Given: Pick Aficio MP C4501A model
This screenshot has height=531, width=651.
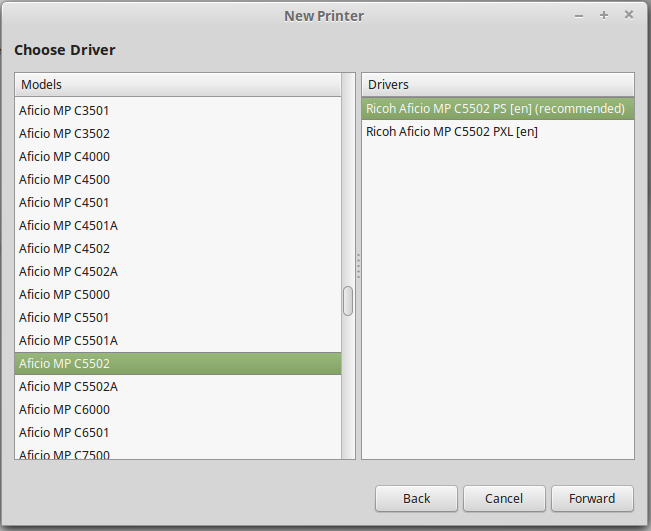Looking at the screenshot, I should [178, 225].
